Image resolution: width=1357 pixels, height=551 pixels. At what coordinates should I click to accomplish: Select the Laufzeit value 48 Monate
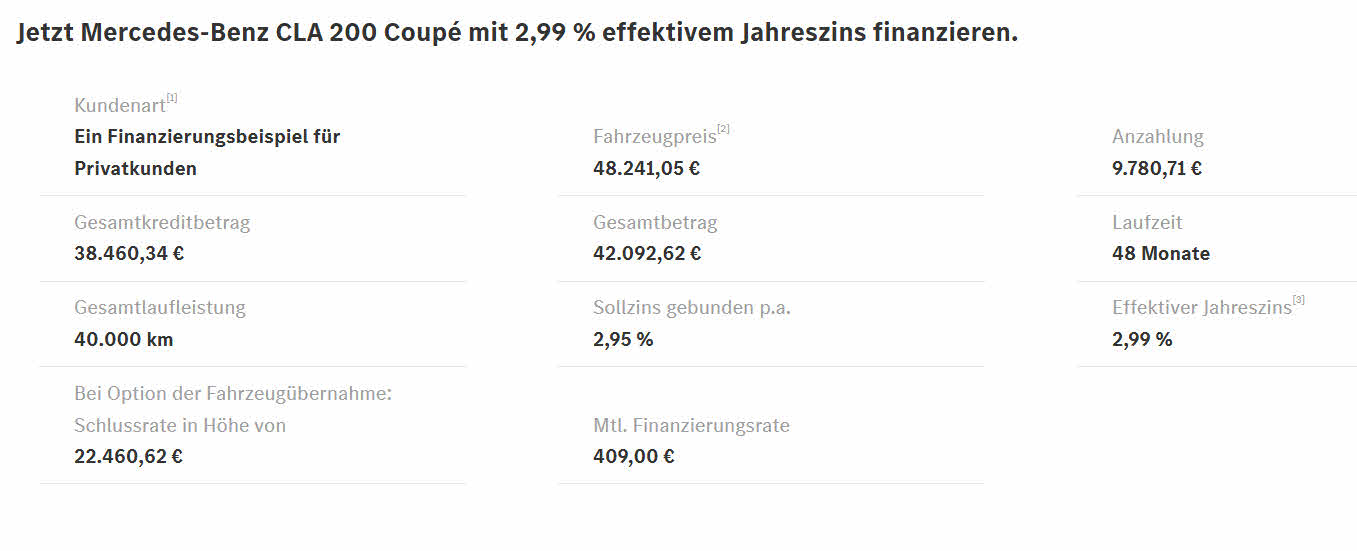pos(1161,253)
